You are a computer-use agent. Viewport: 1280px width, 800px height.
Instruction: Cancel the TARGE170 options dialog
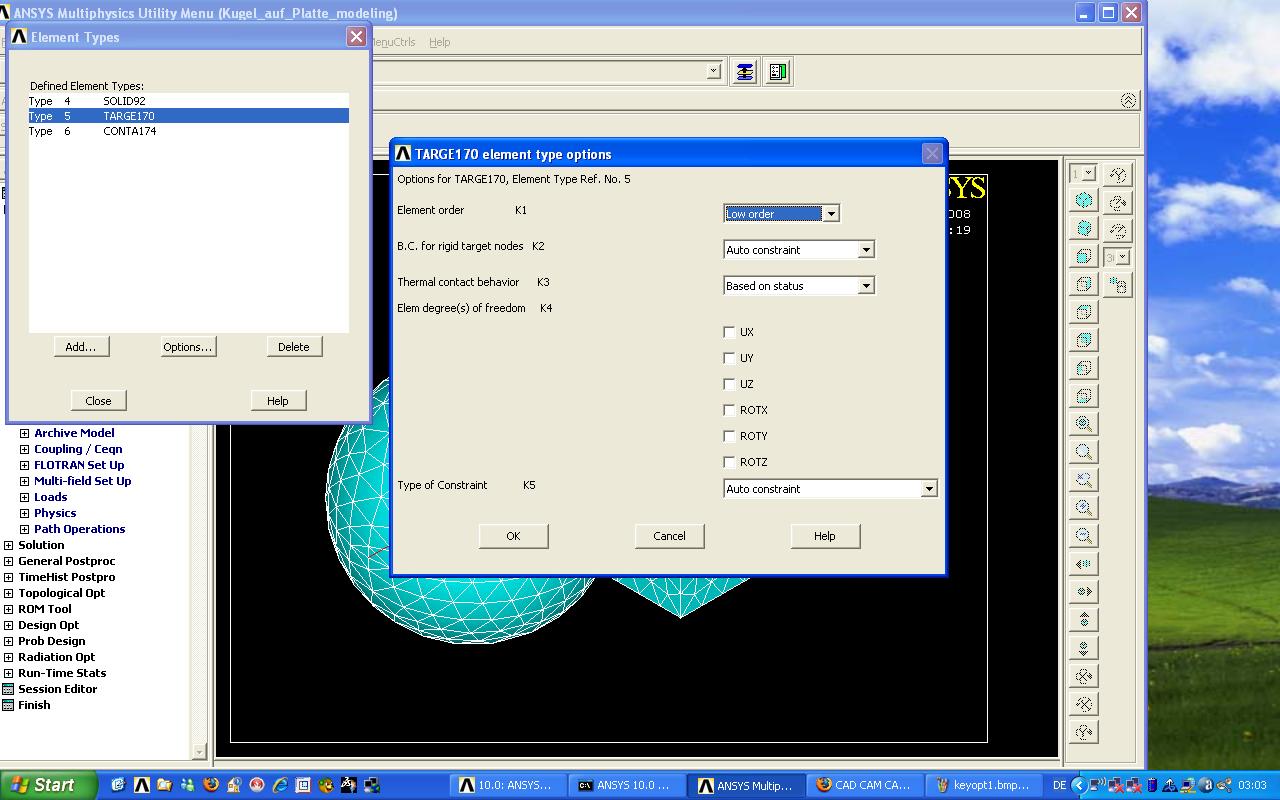pos(669,536)
